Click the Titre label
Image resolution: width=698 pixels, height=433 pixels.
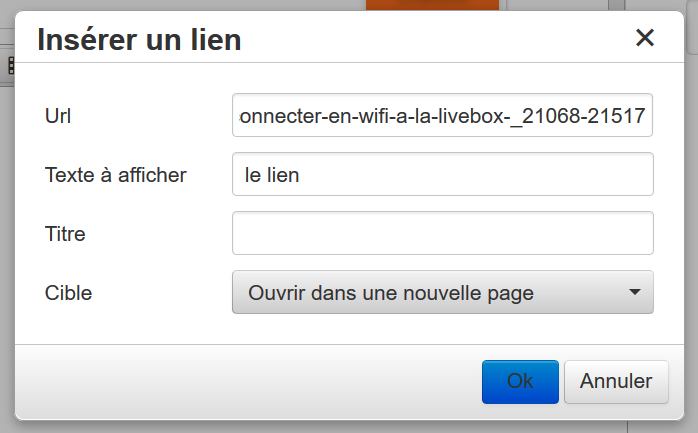(x=65, y=234)
